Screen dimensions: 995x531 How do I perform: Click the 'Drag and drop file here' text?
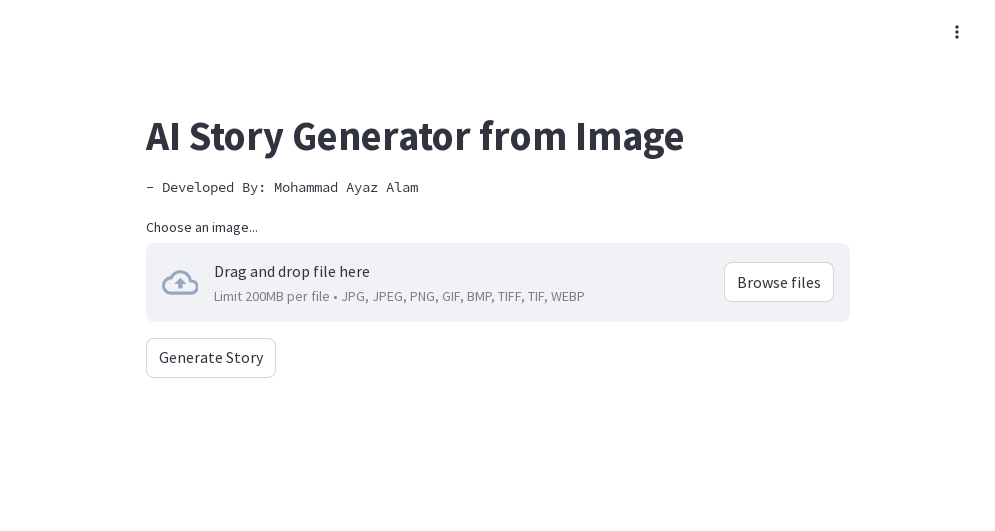pos(292,272)
